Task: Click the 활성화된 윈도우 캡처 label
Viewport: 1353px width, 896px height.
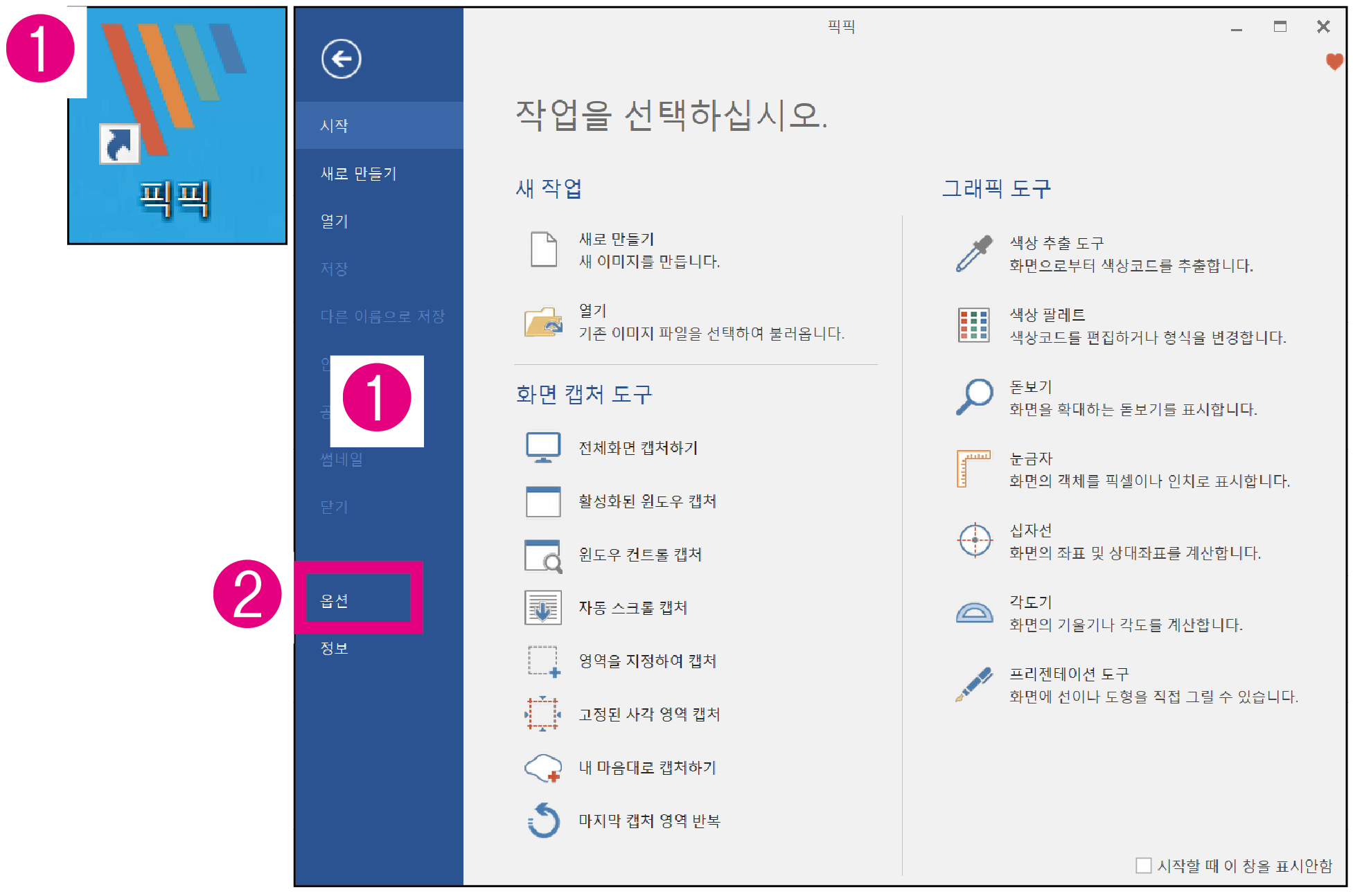Action: (x=647, y=501)
